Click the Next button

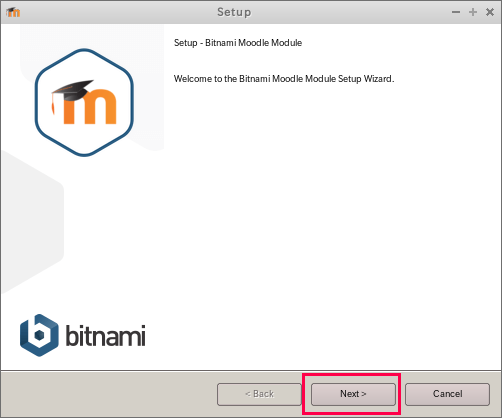point(353,394)
